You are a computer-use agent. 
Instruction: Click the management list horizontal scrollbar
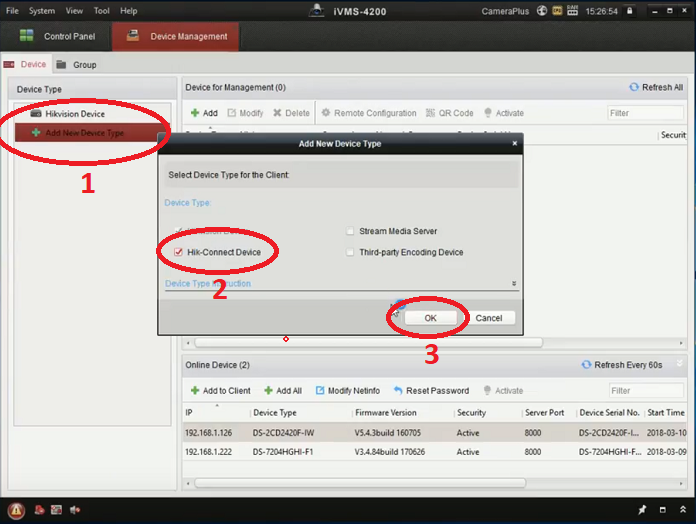368,343
